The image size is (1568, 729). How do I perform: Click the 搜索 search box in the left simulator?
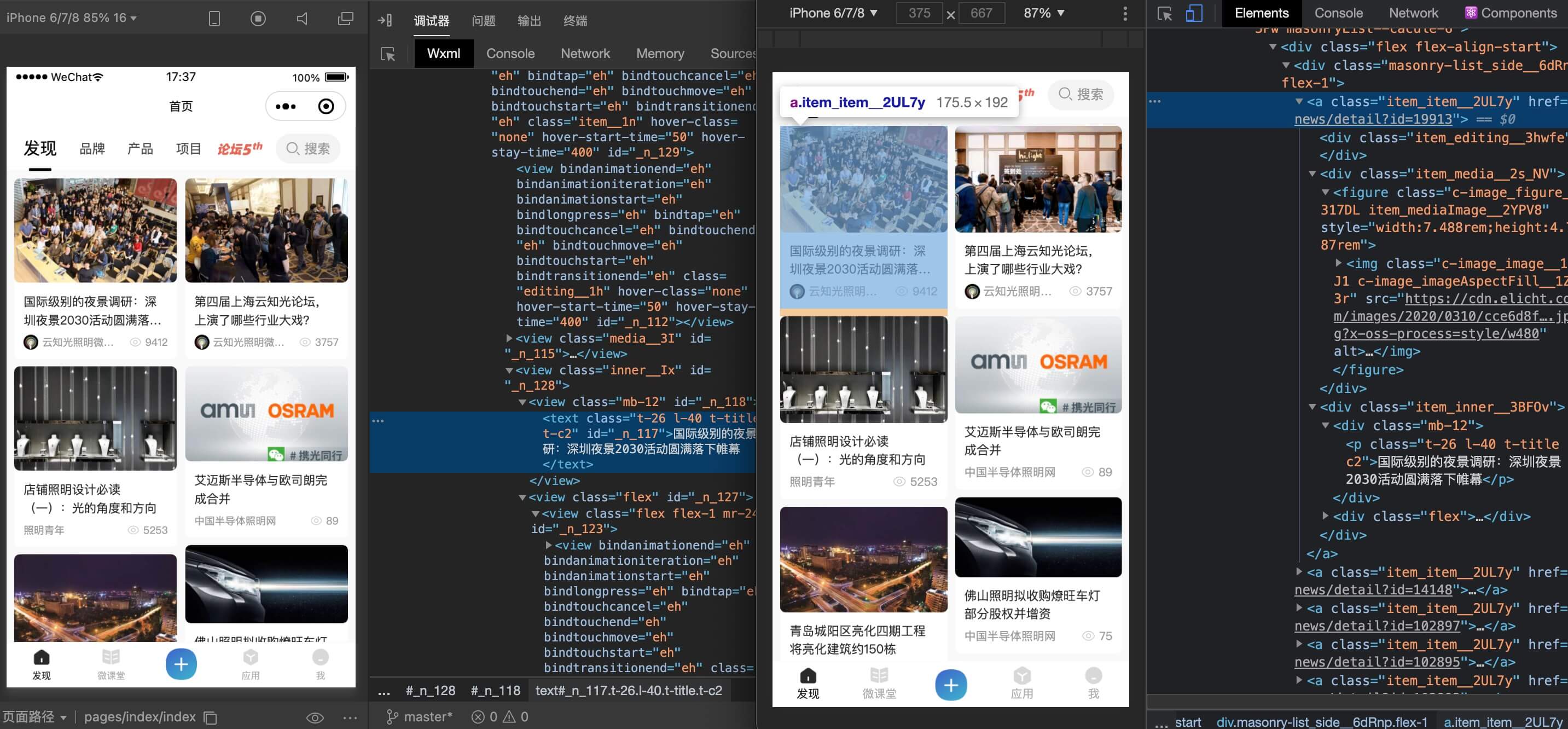tap(308, 149)
